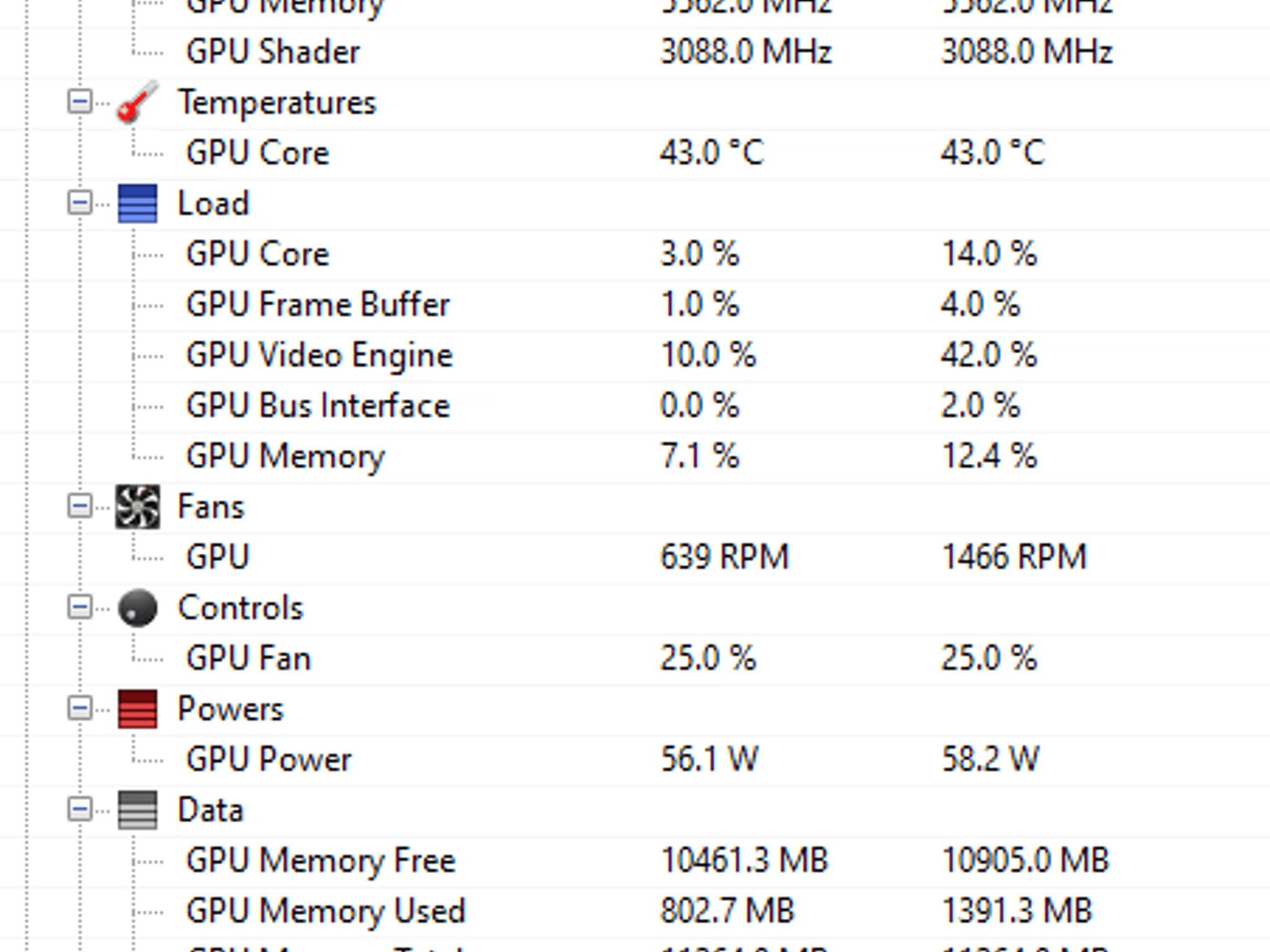
Task: Click the Controls knob icon
Action: tap(138, 607)
